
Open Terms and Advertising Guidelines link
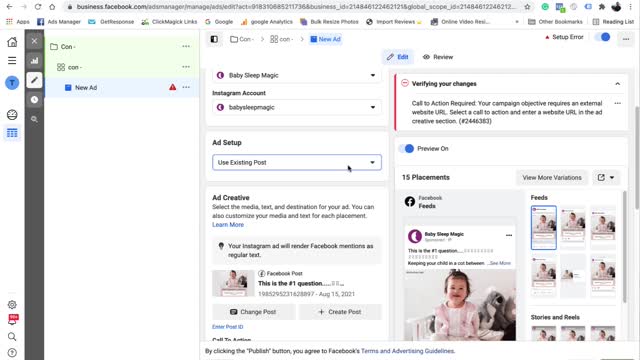pyautogui.click(x=407, y=351)
